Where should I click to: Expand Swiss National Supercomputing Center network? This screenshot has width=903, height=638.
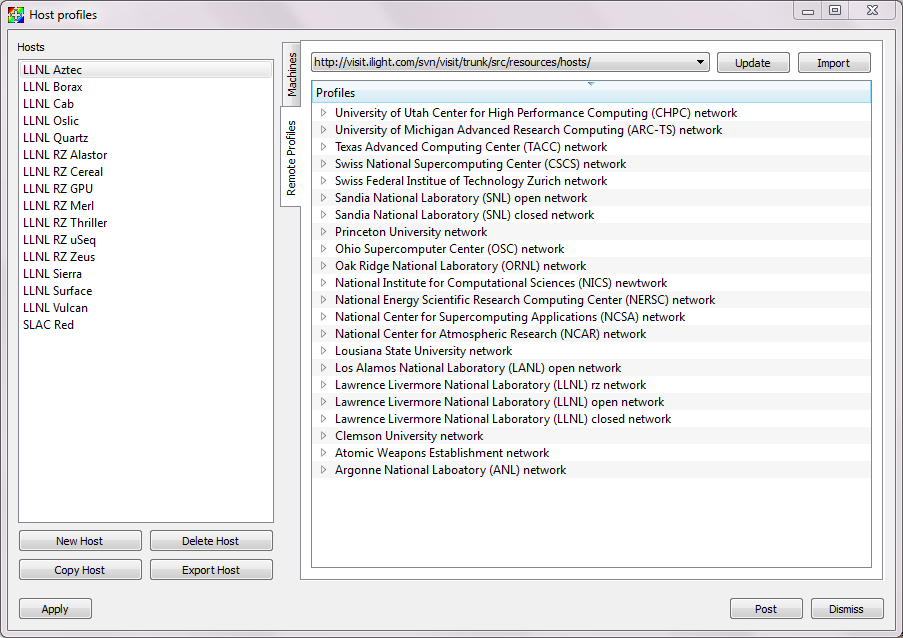(x=324, y=164)
